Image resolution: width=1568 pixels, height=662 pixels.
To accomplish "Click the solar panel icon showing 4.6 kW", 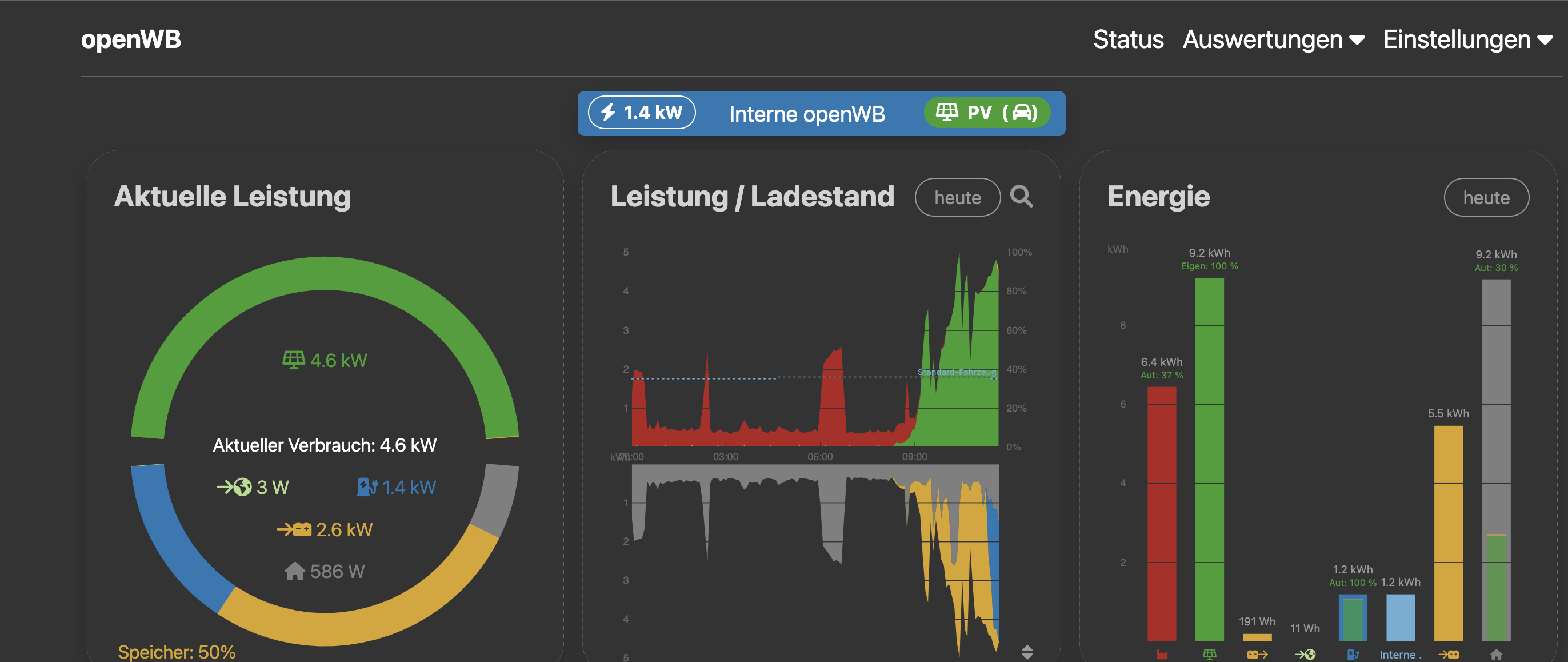I will (293, 360).
